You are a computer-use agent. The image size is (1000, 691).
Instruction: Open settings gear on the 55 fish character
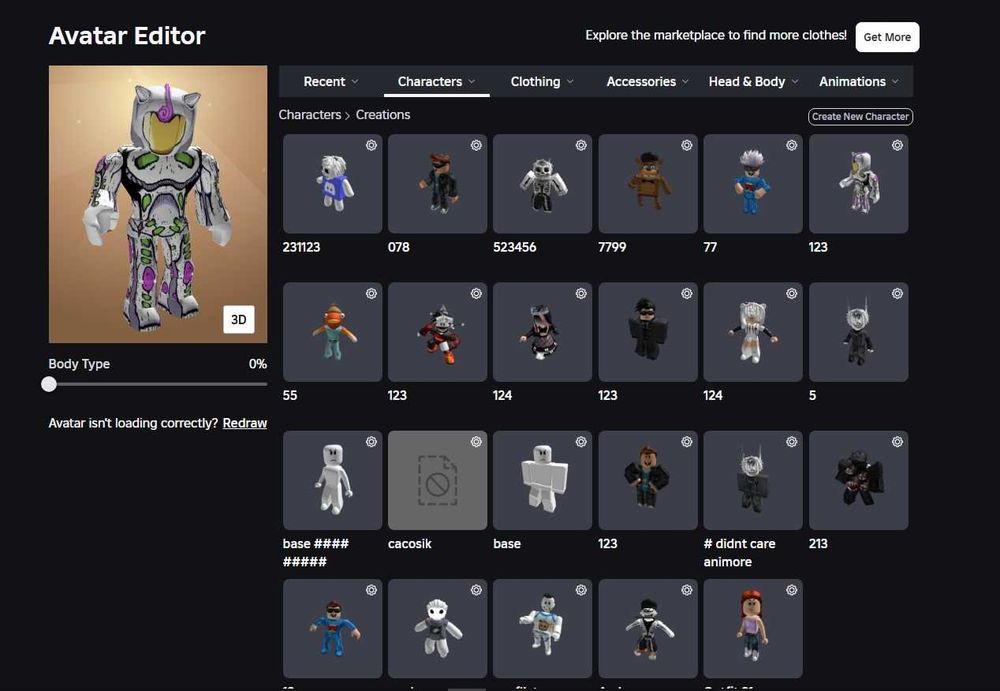371,293
